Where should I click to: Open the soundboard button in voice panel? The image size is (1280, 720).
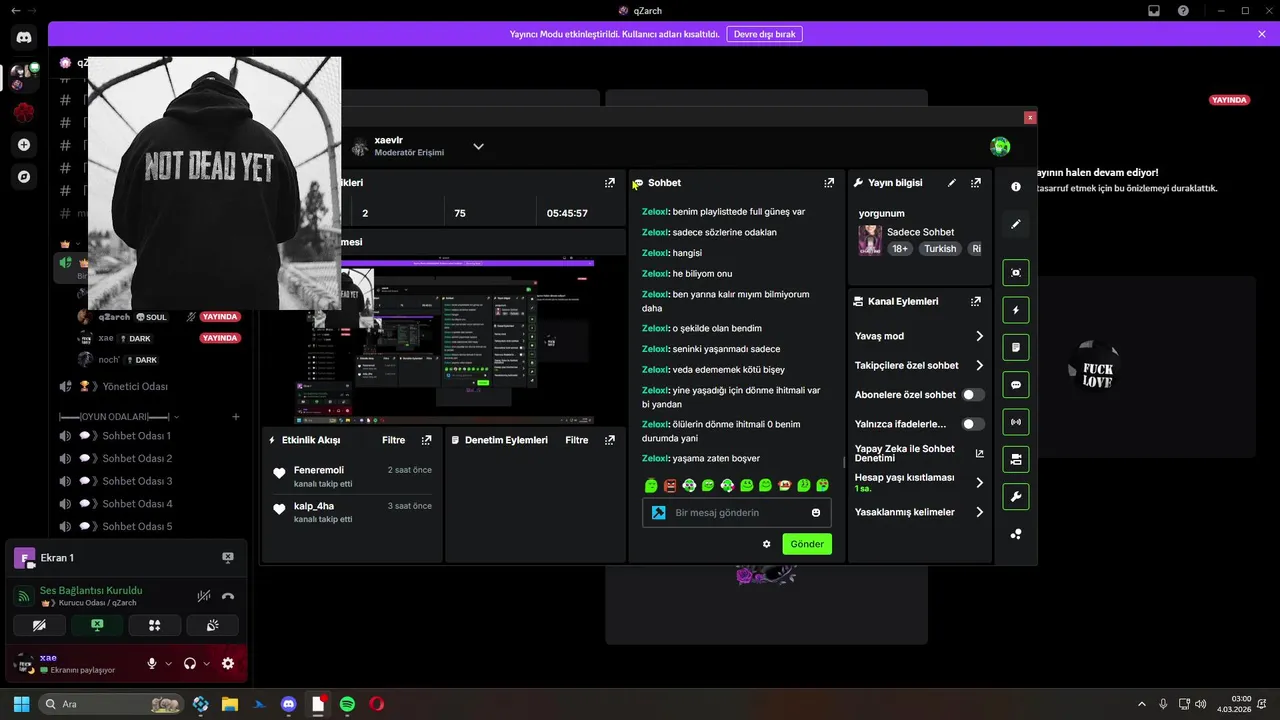(x=212, y=626)
